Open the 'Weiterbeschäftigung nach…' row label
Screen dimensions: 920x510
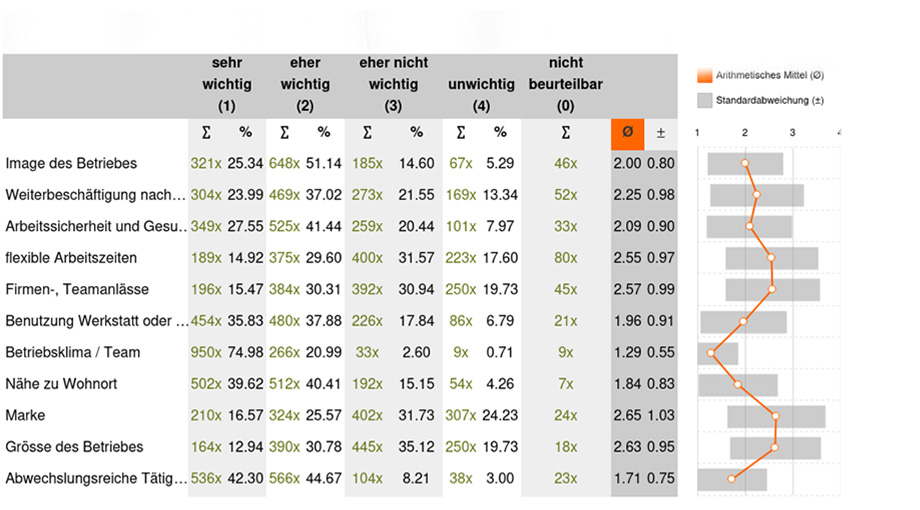[96, 195]
